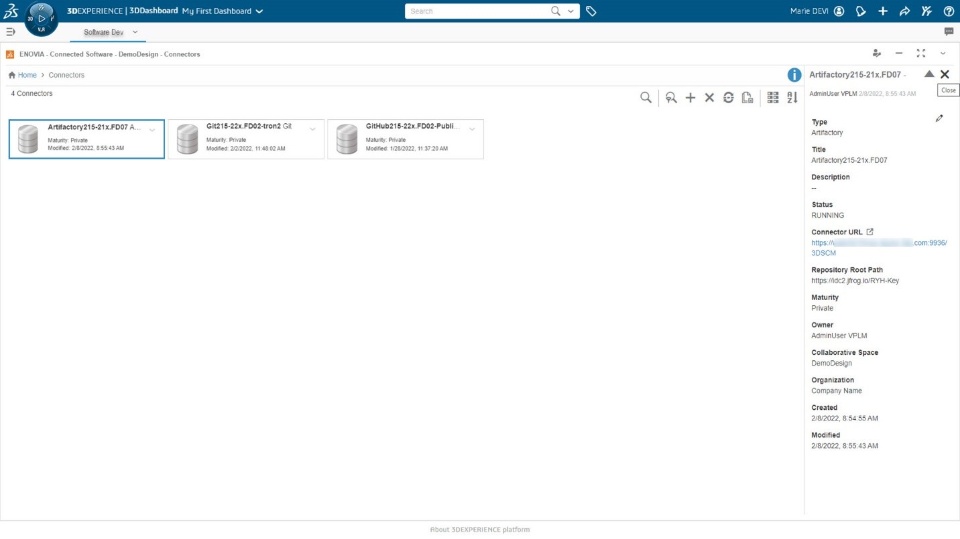The width and height of the screenshot is (960, 539).
Task: Click the AdminUser VPLM owner value
Action: click(839, 336)
